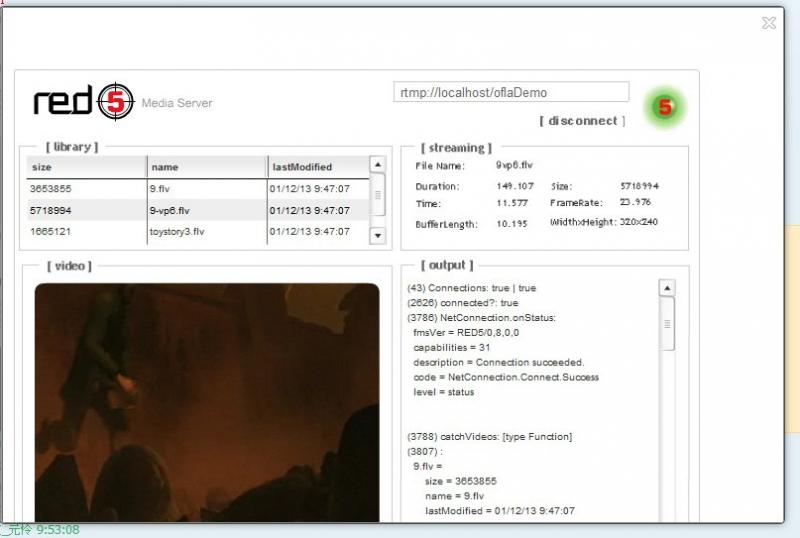Screen dimensions: 800x538
Task: Click the output line 'connected?: true'
Action: pyautogui.click(x=463, y=303)
